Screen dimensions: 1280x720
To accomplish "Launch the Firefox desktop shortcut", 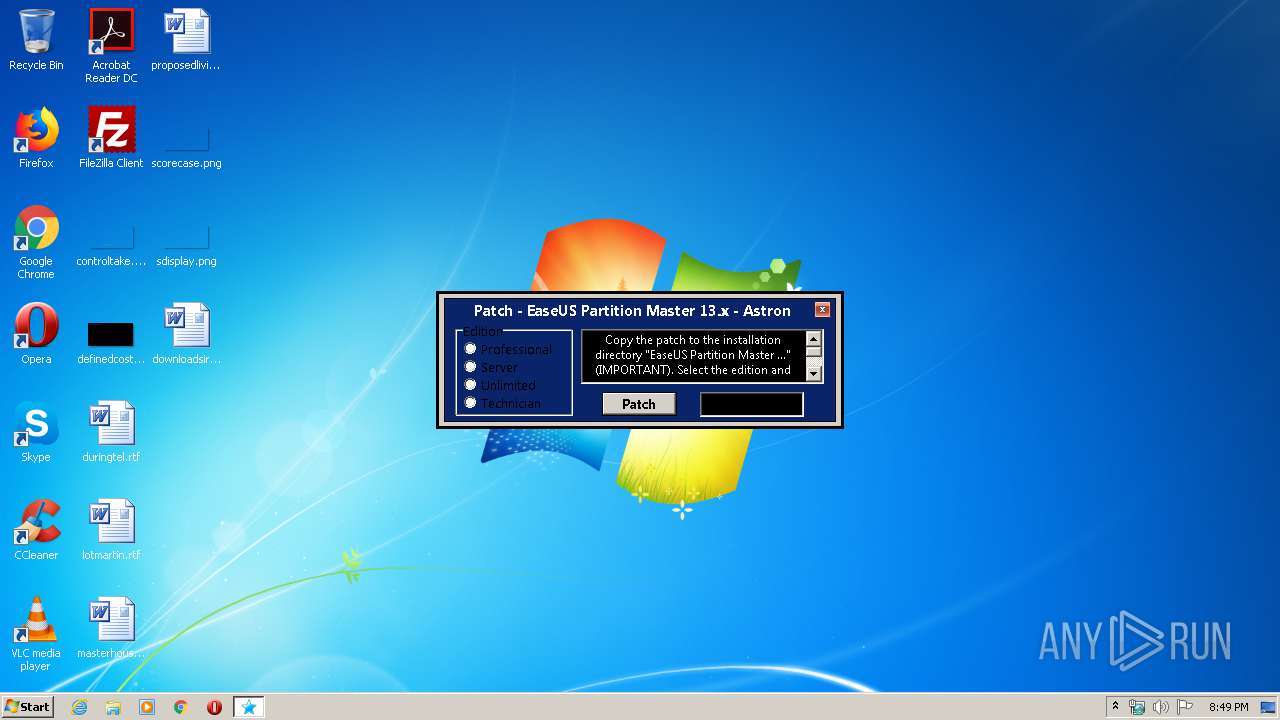I will click(36, 138).
